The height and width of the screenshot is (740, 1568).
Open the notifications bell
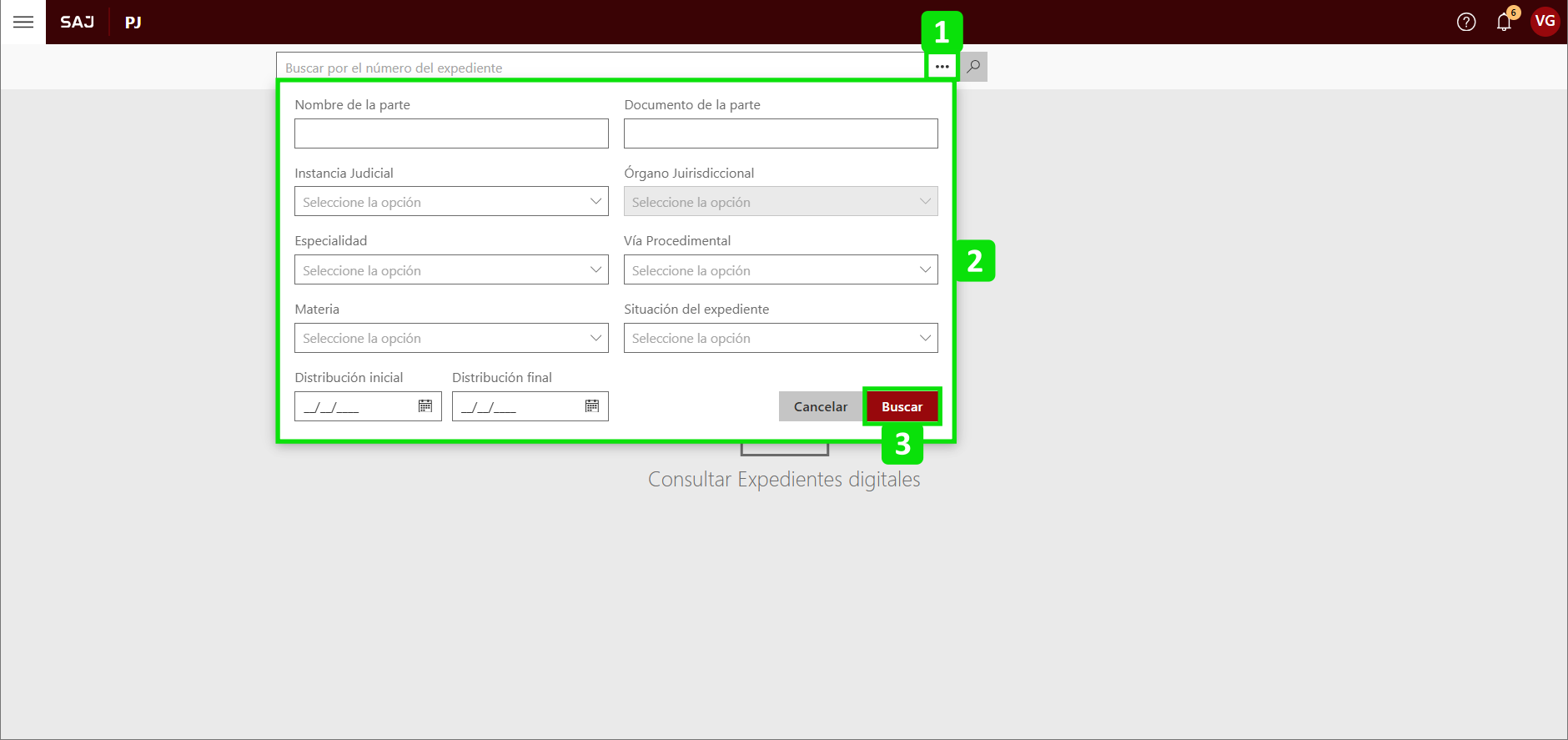click(1504, 23)
